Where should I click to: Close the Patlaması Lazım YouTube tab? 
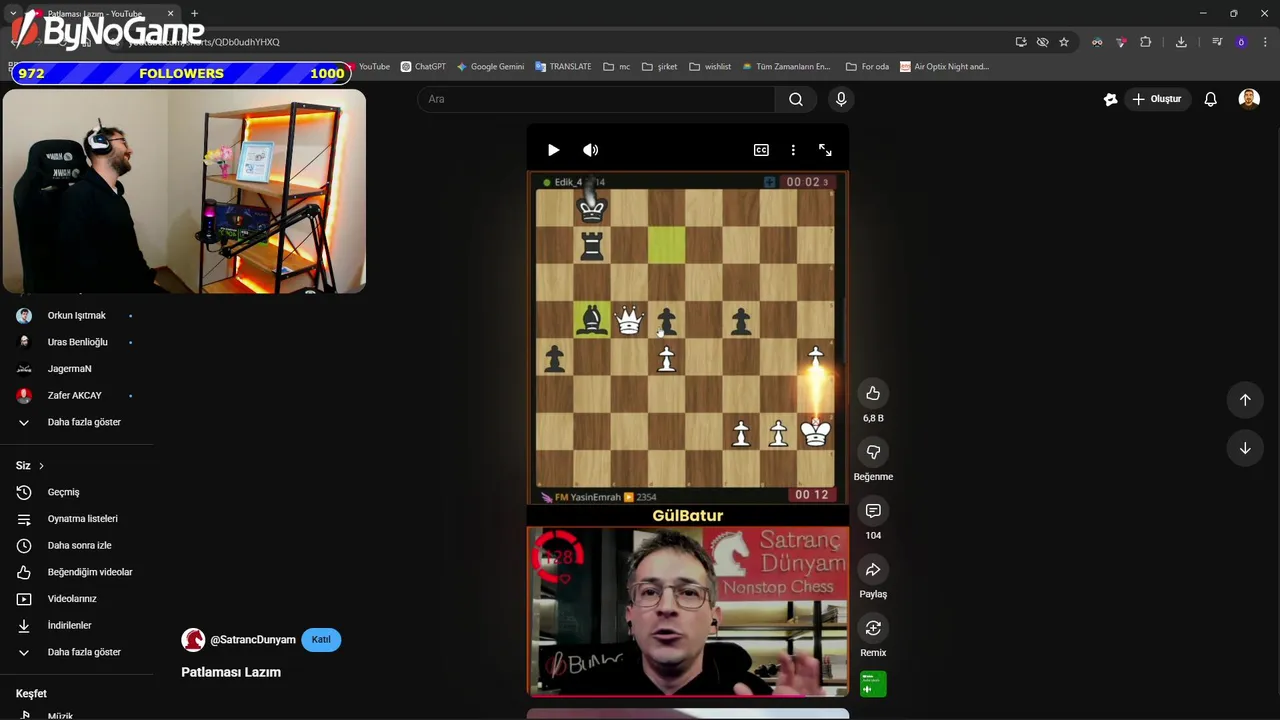click(x=170, y=14)
